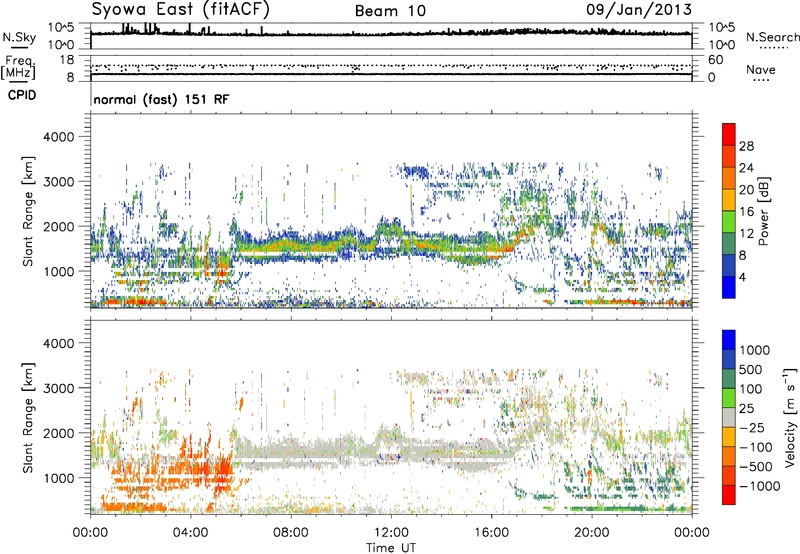The width and height of the screenshot is (800, 554).
Task: Click the 'CPID' label
Action: point(22,95)
